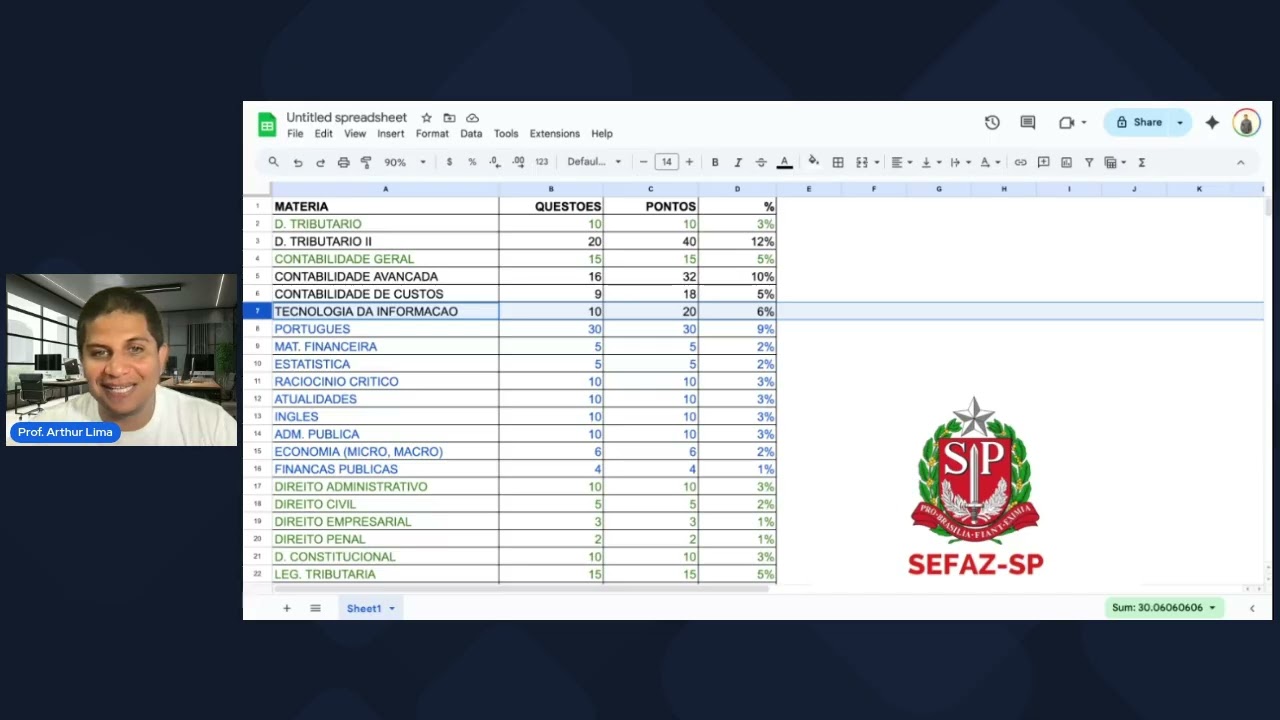This screenshot has width=1280, height=720.
Task: Collapse the toolbar menus chevron
Action: click(x=1241, y=162)
